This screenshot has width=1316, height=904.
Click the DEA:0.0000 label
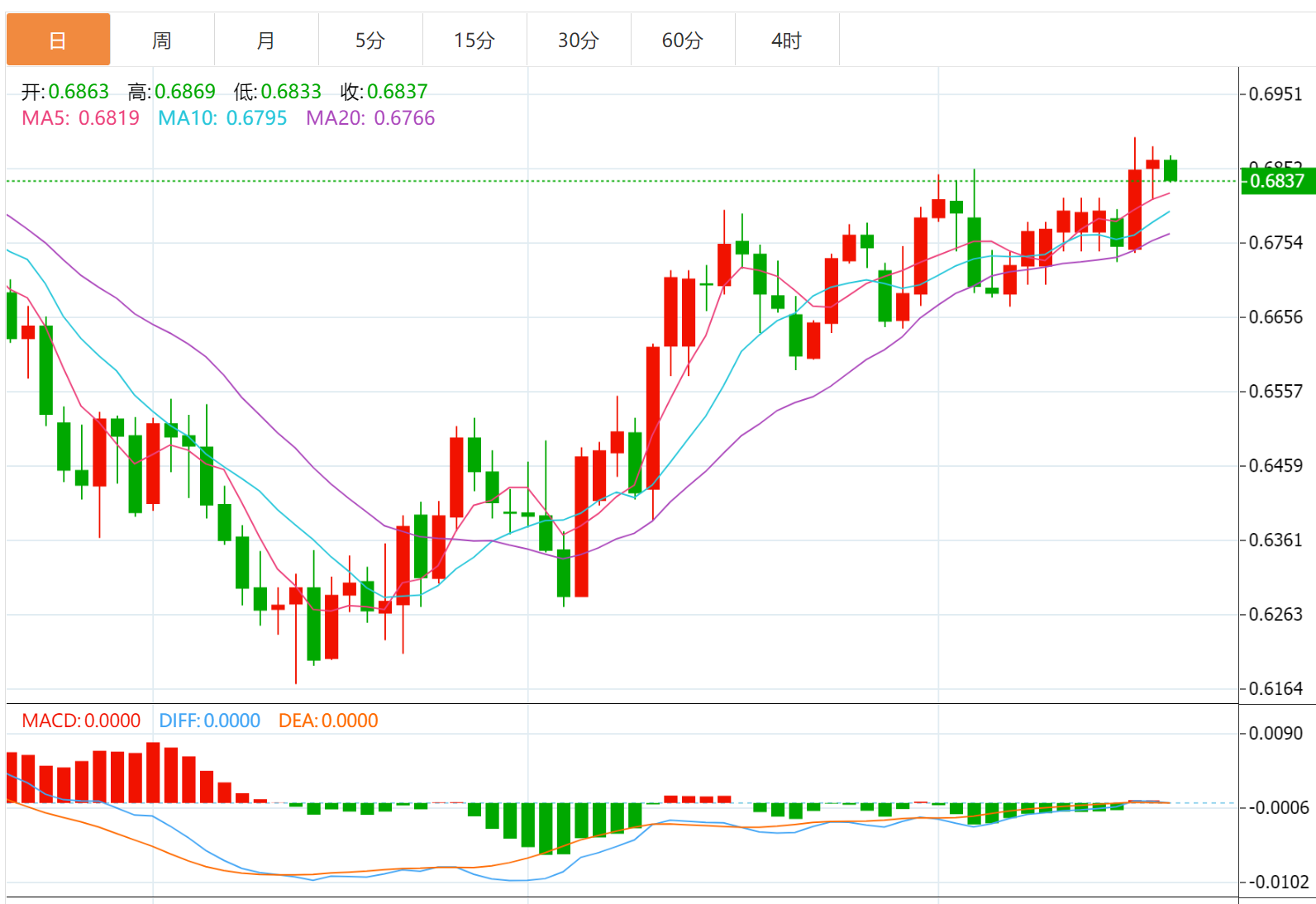pos(328,721)
